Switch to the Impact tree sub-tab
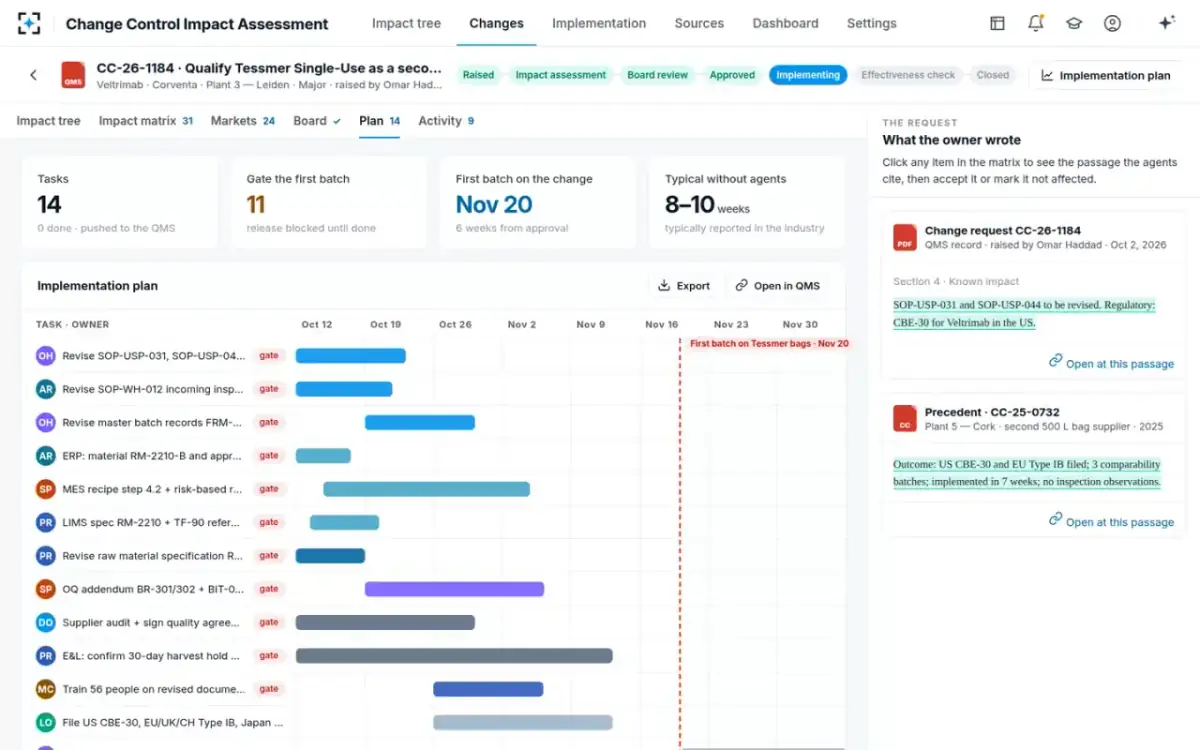 coord(48,121)
